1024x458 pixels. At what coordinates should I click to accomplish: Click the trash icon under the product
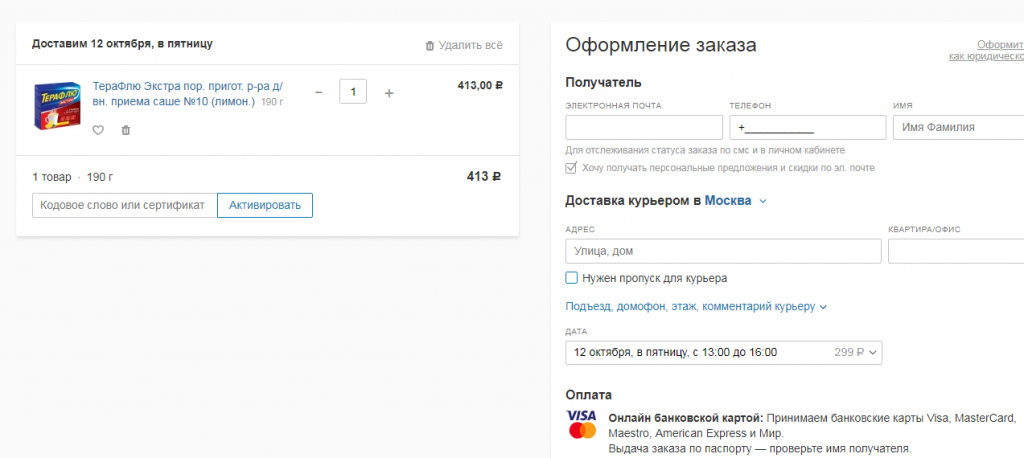pos(126,130)
